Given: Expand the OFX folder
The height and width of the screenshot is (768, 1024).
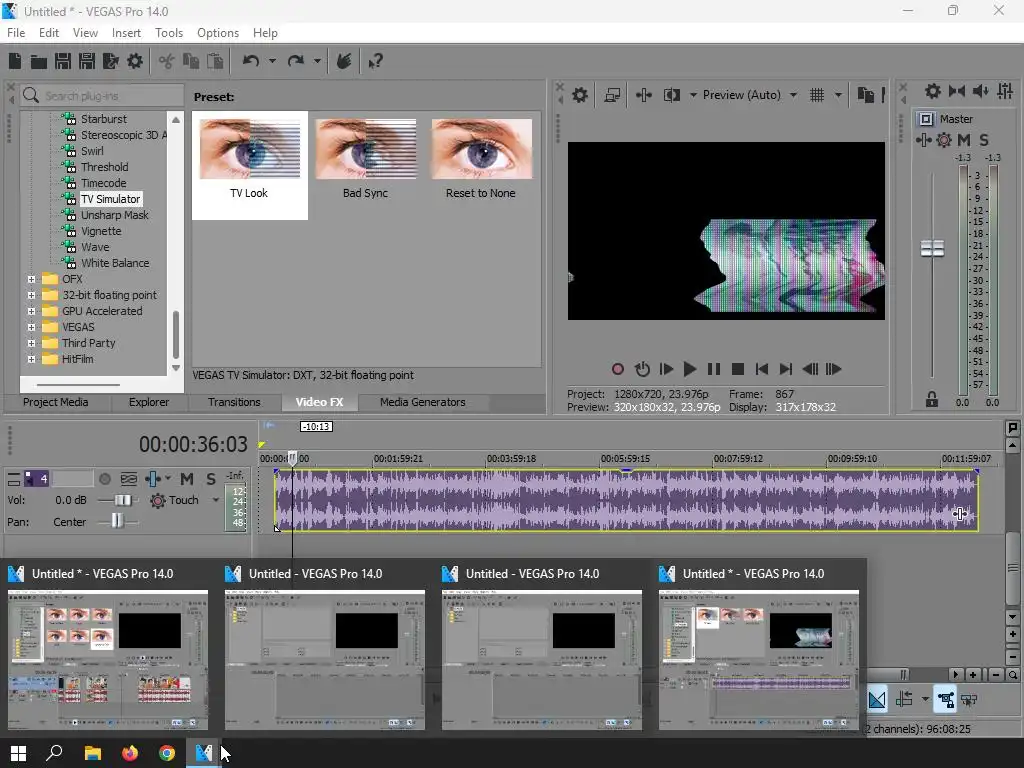Looking at the screenshot, I should tap(31, 279).
